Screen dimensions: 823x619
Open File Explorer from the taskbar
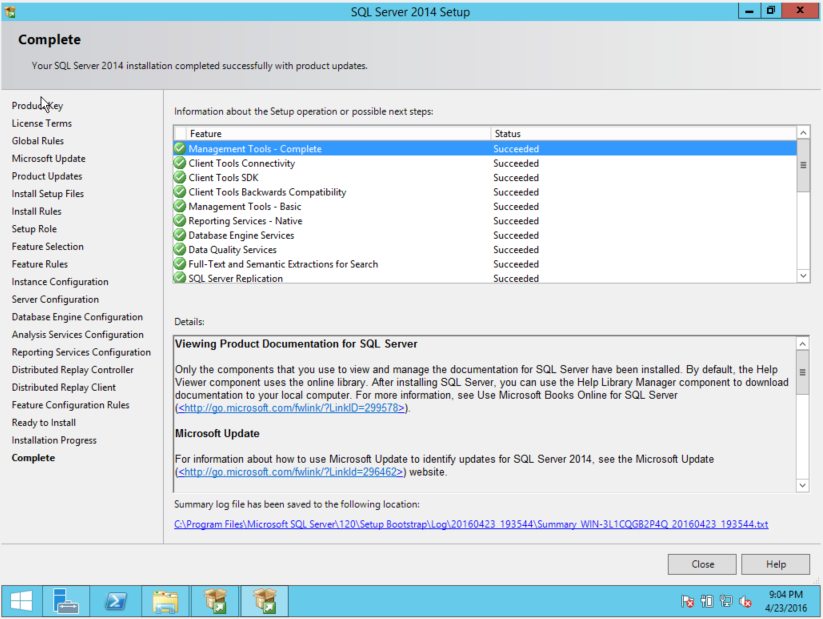tap(165, 600)
